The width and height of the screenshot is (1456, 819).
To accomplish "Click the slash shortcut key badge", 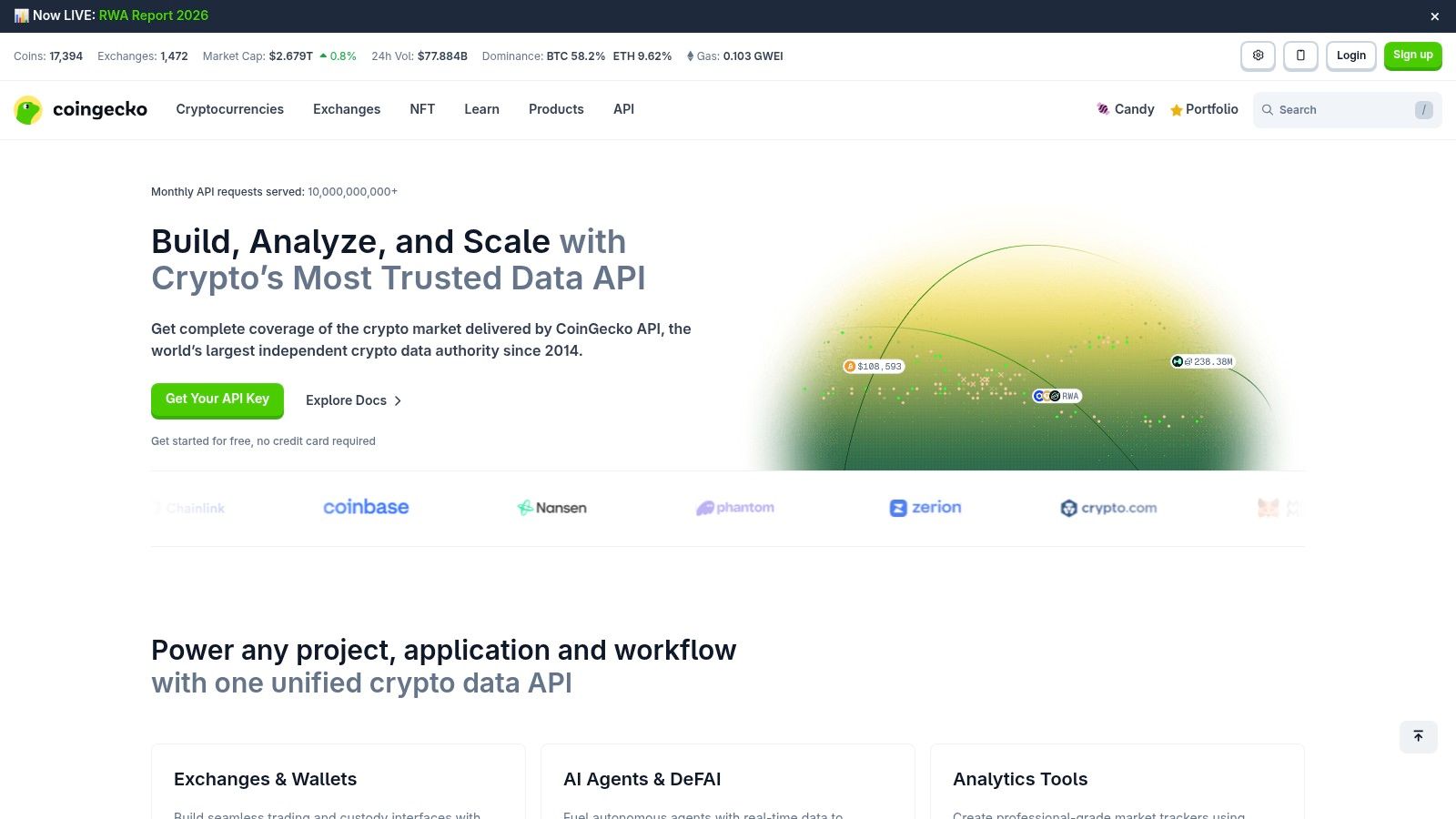I will [x=1423, y=110].
